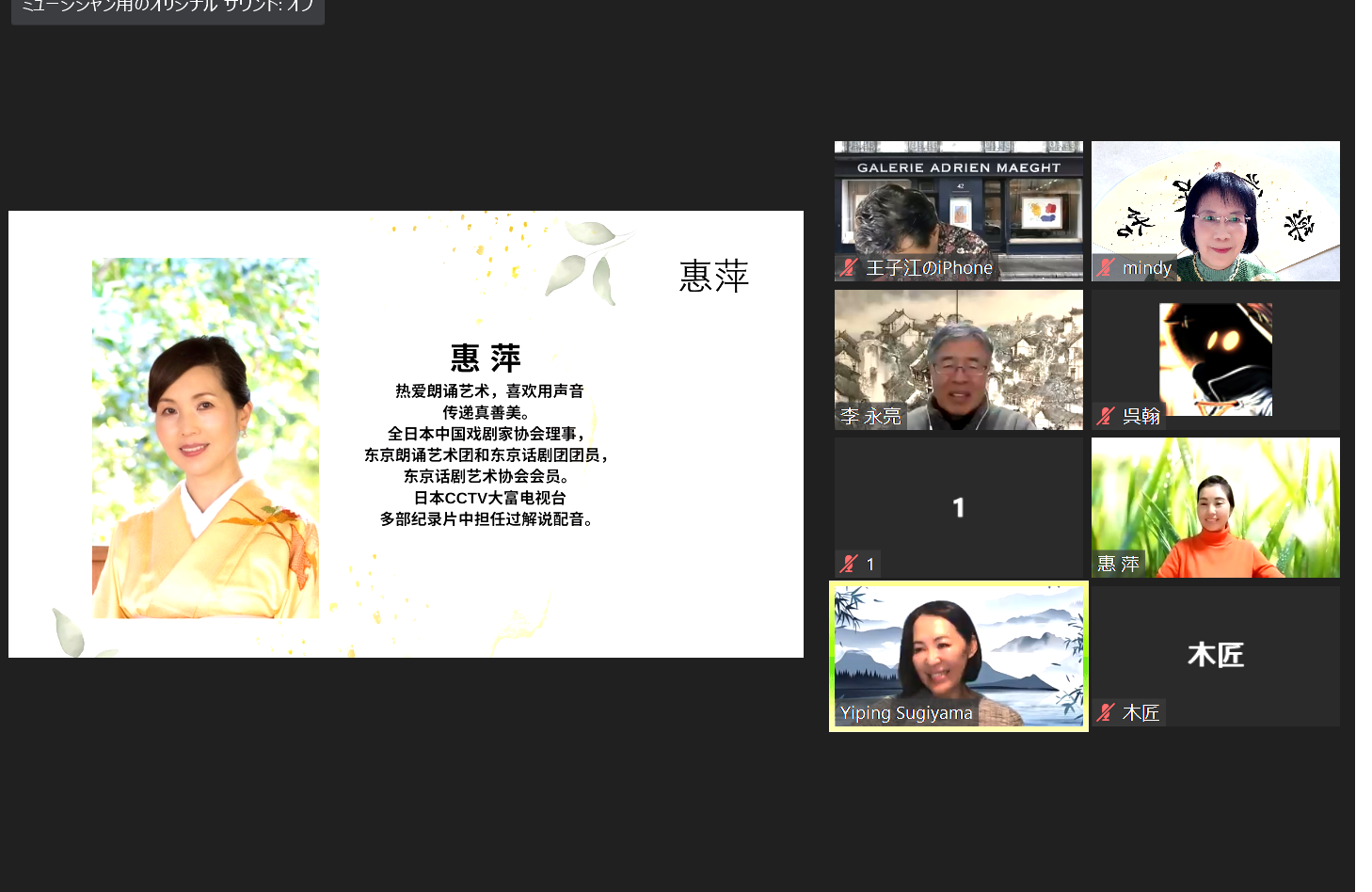Click muted microphone icon on 王子江のiPhone tile
1372x892 pixels.
point(849,268)
